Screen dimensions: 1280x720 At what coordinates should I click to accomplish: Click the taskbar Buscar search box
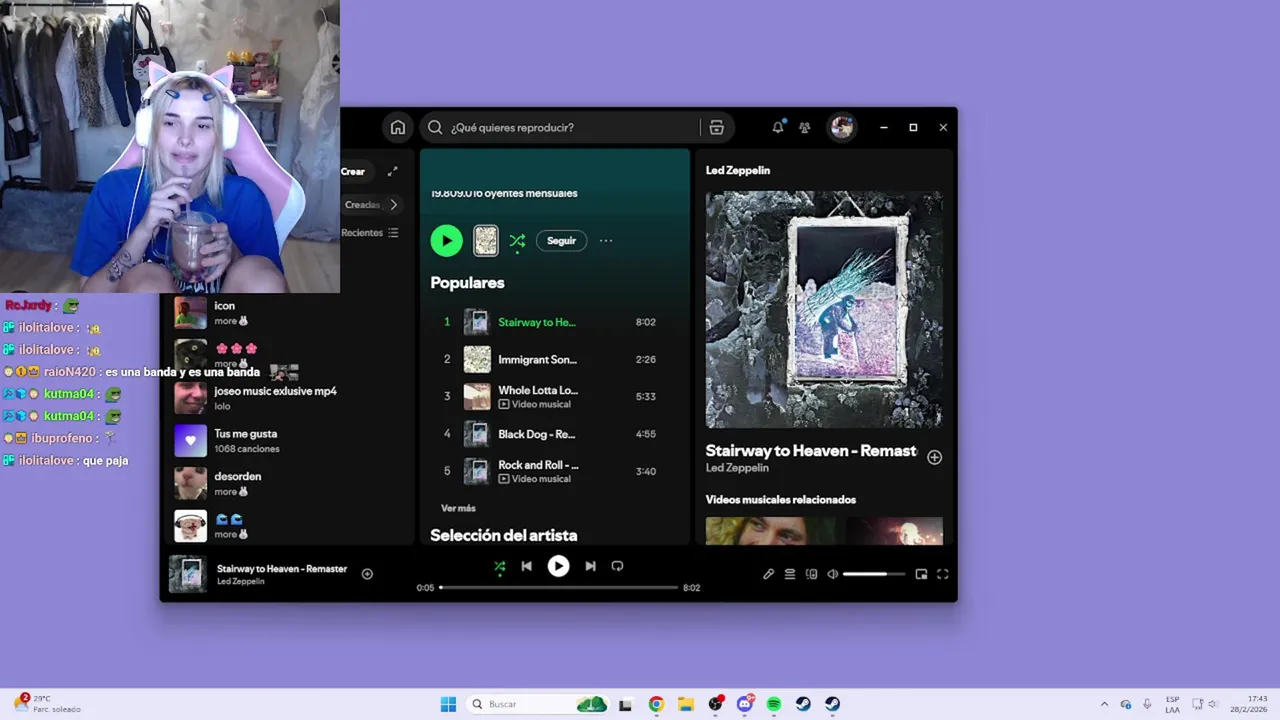click(x=540, y=704)
